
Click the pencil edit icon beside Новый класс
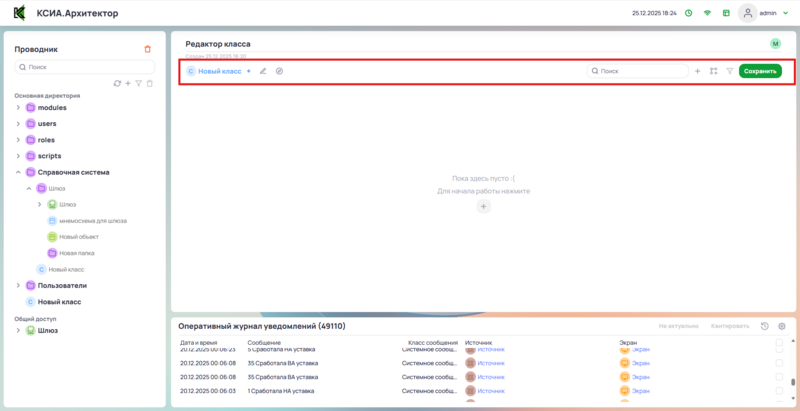[263, 71]
